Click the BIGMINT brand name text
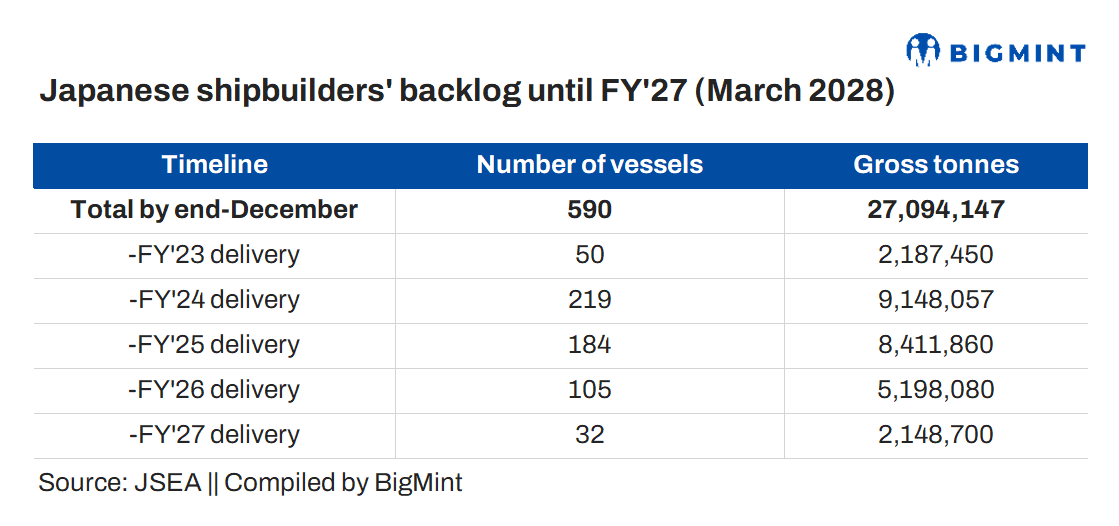Screen dimensions: 1119x526 coord(1017,51)
